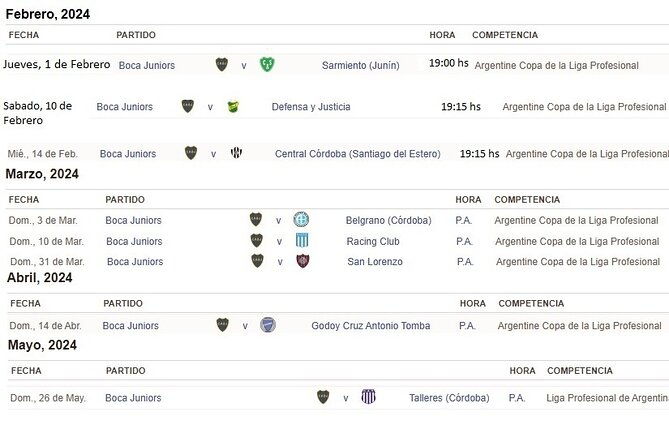Click San Lorenzo crest icon
The image size is (669, 446).
tap(301, 262)
